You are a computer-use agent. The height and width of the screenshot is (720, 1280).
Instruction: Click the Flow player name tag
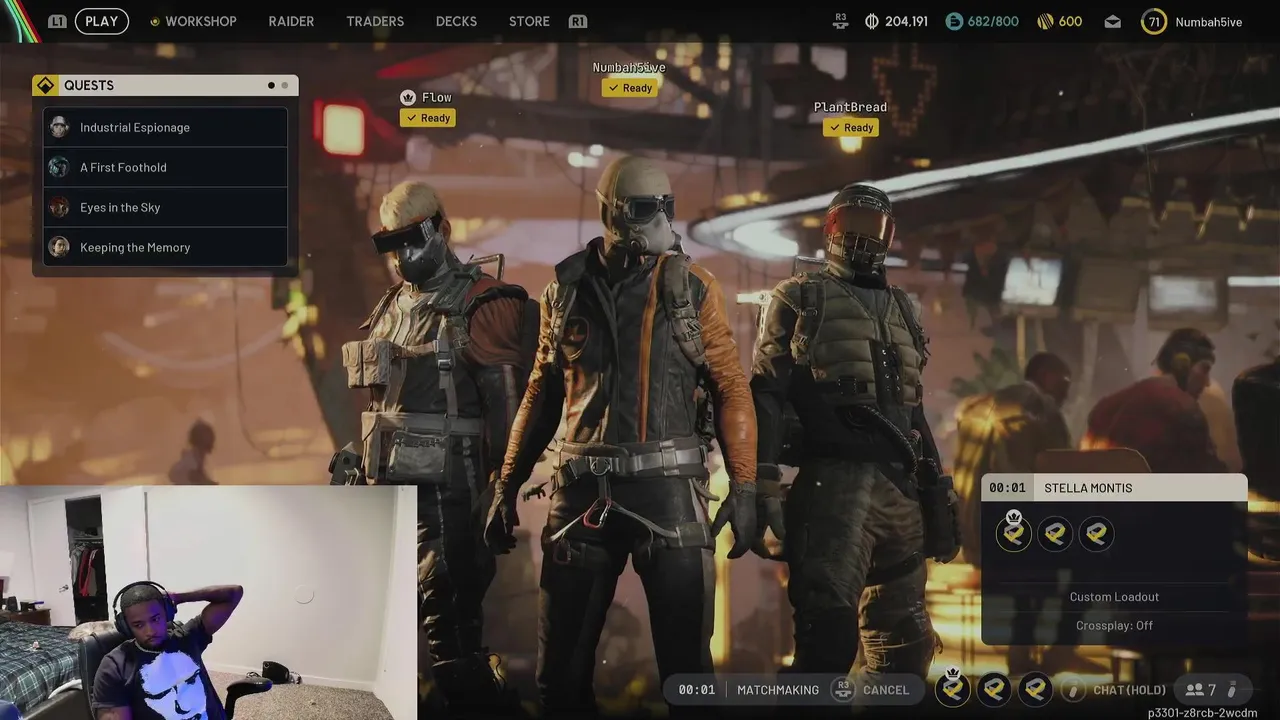[x=436, y=97]
